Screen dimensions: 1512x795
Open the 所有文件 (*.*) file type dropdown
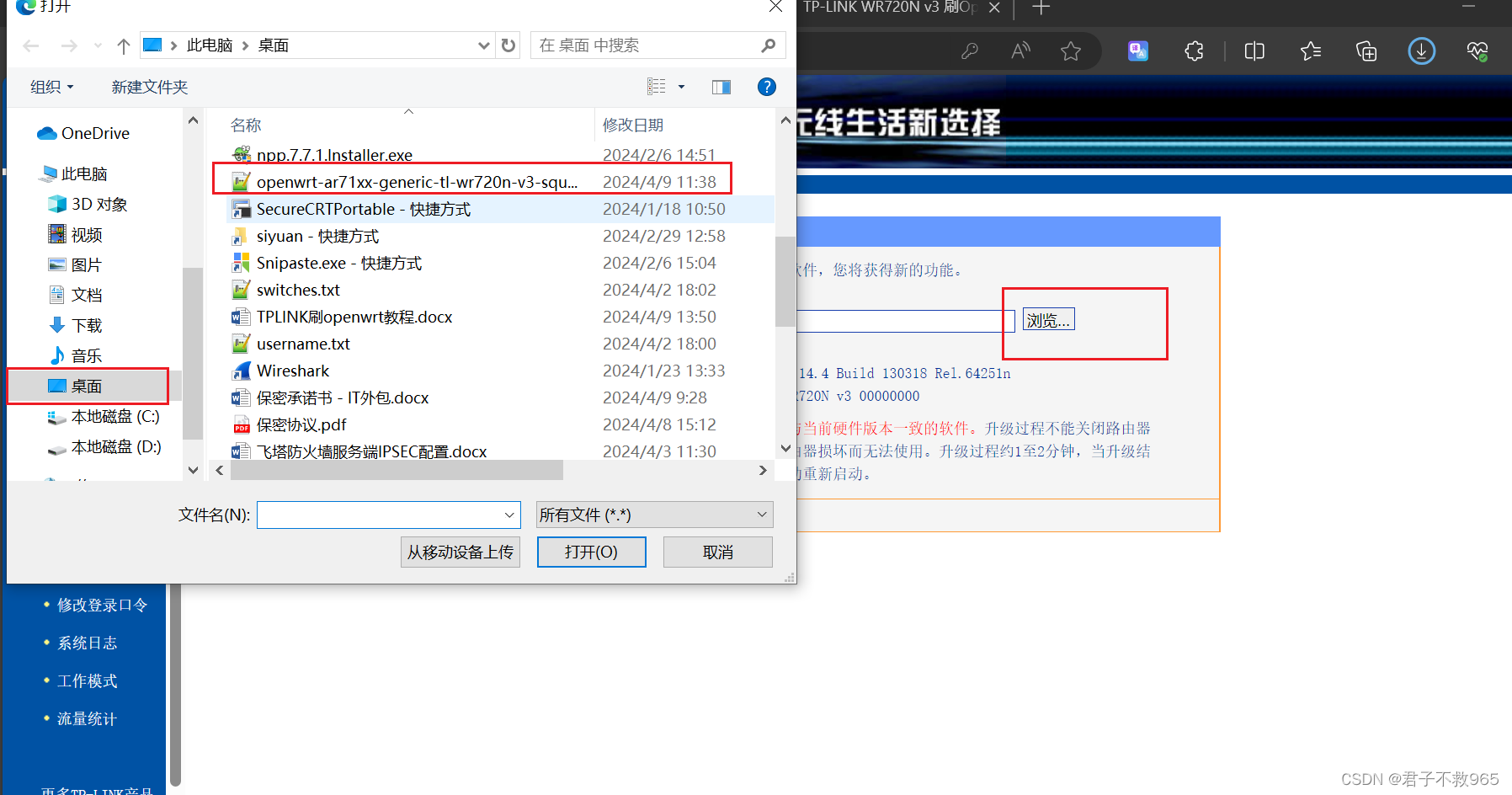click(654, 515)
